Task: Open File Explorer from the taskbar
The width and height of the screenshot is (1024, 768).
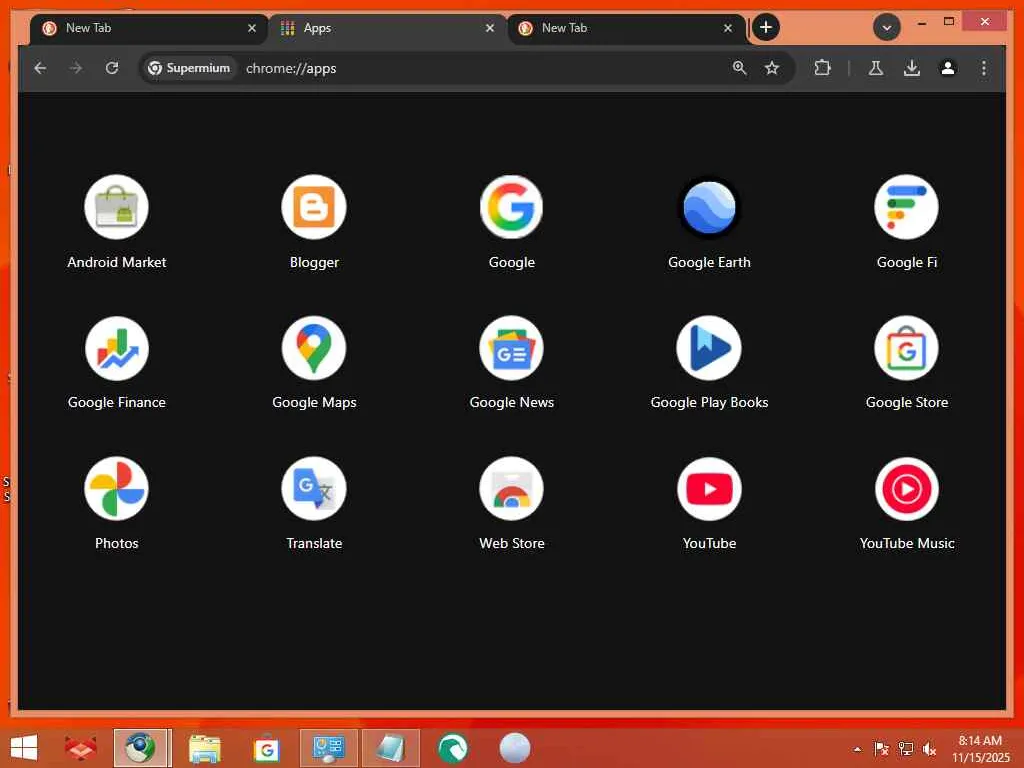Action: point(204,748)
